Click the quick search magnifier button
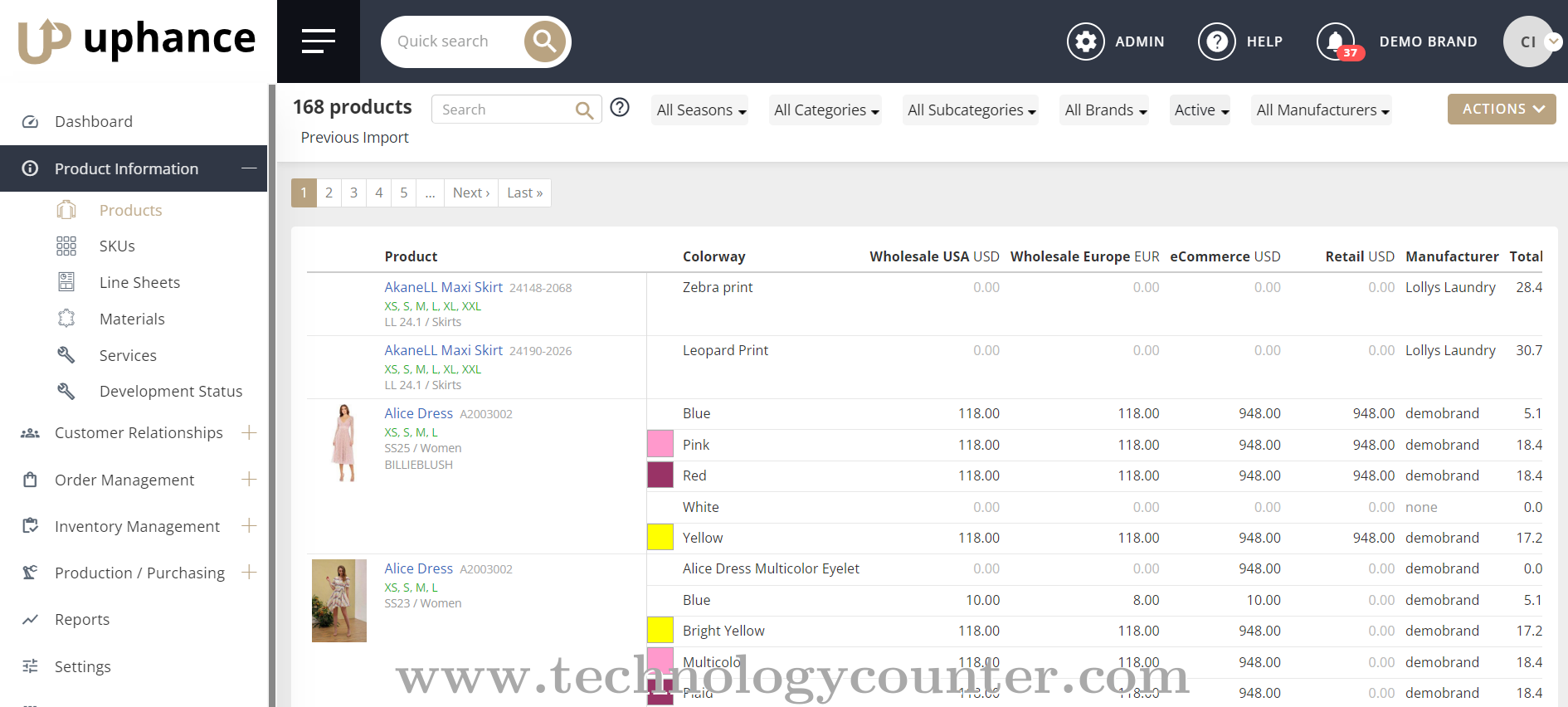1568x707 pixels. (544, 41)
